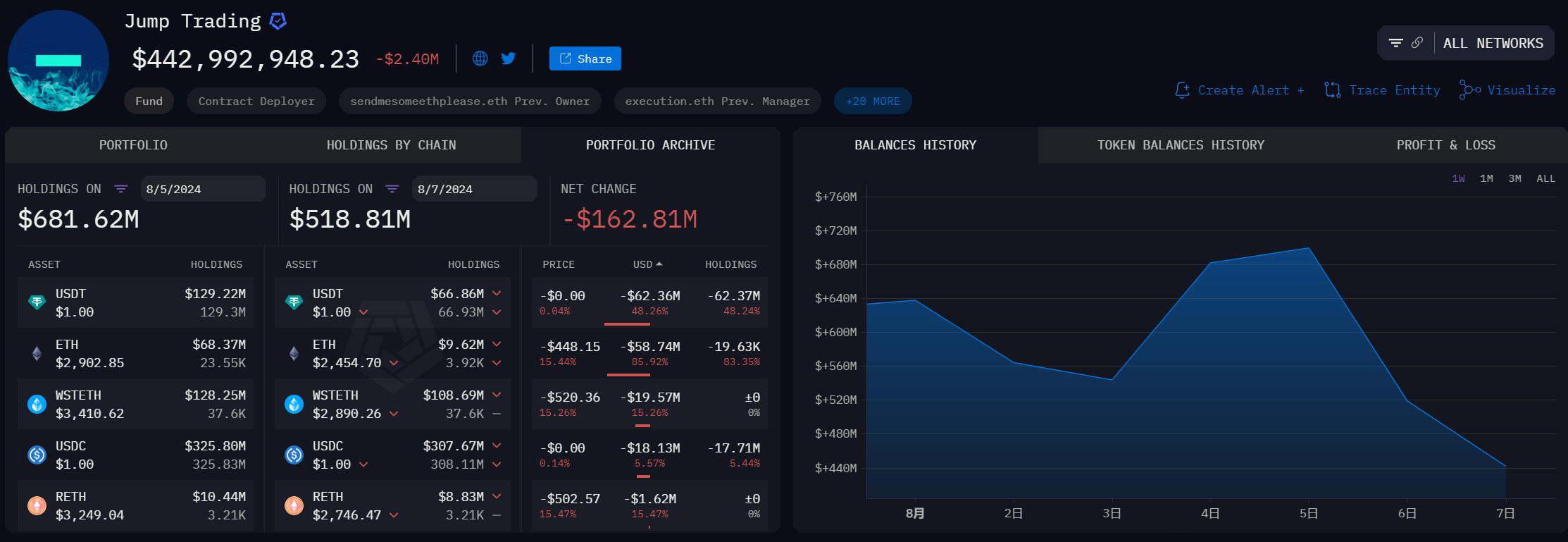Click the Share button
The image size is (1568, 542).
tap(585, 58)
